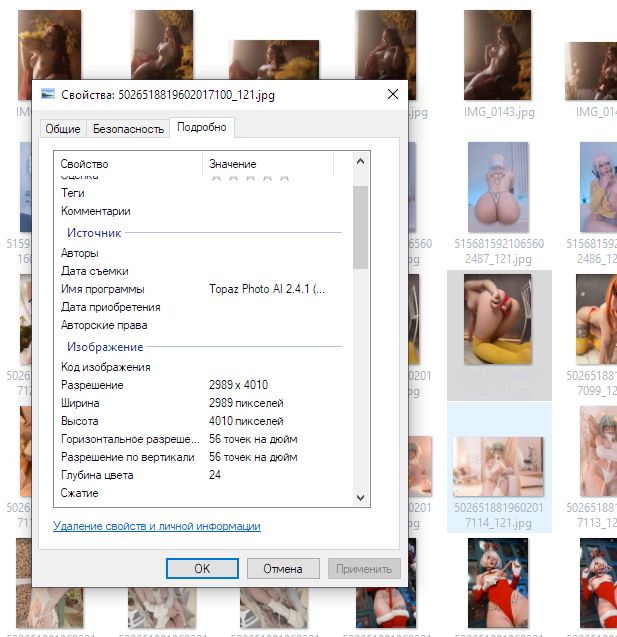The width and height of the screenshot is (617, 637).
Task: Select the Авторские права property row
Action: click(201, 325)
